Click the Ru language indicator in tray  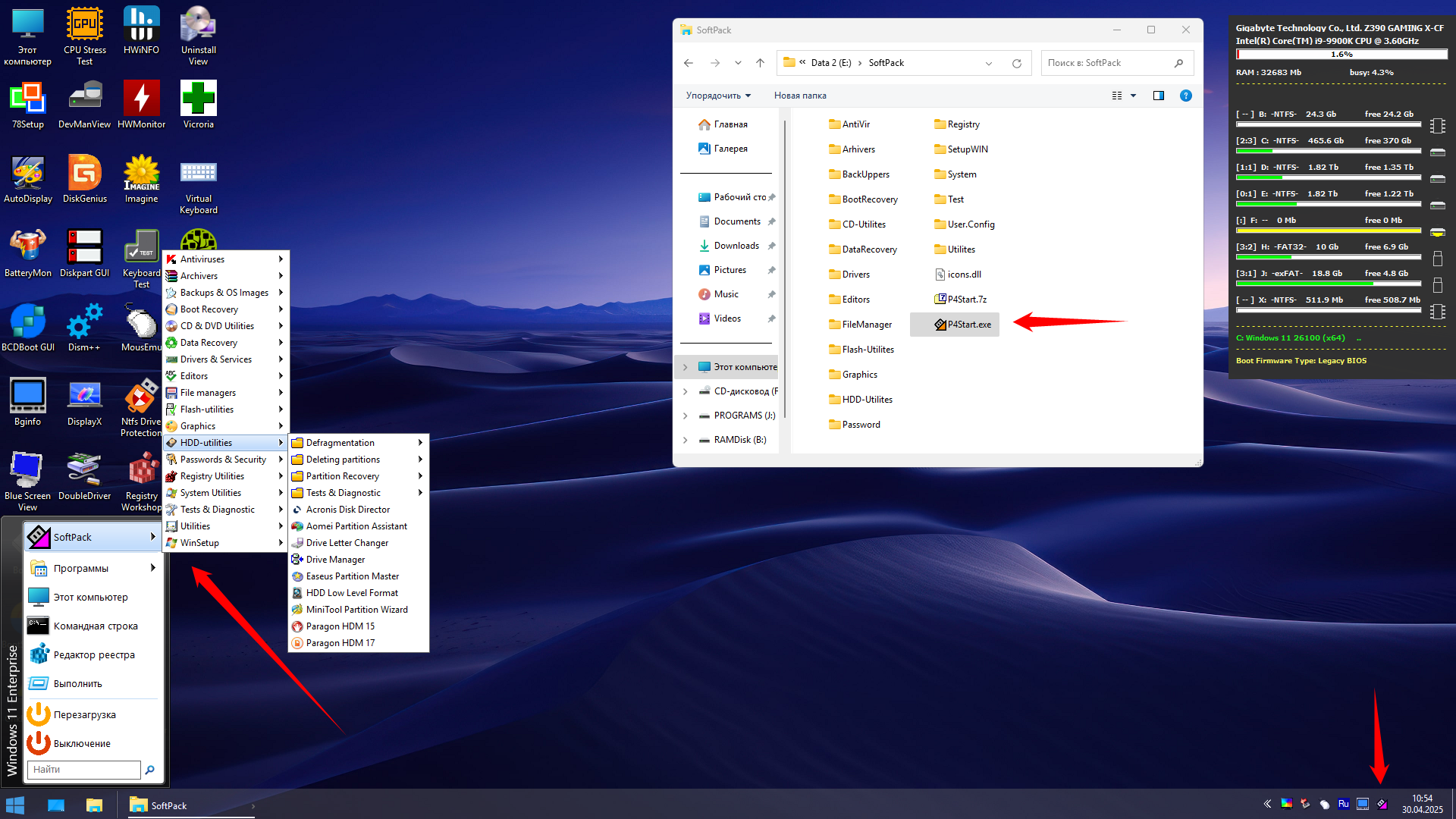[x=1343, y=805]
